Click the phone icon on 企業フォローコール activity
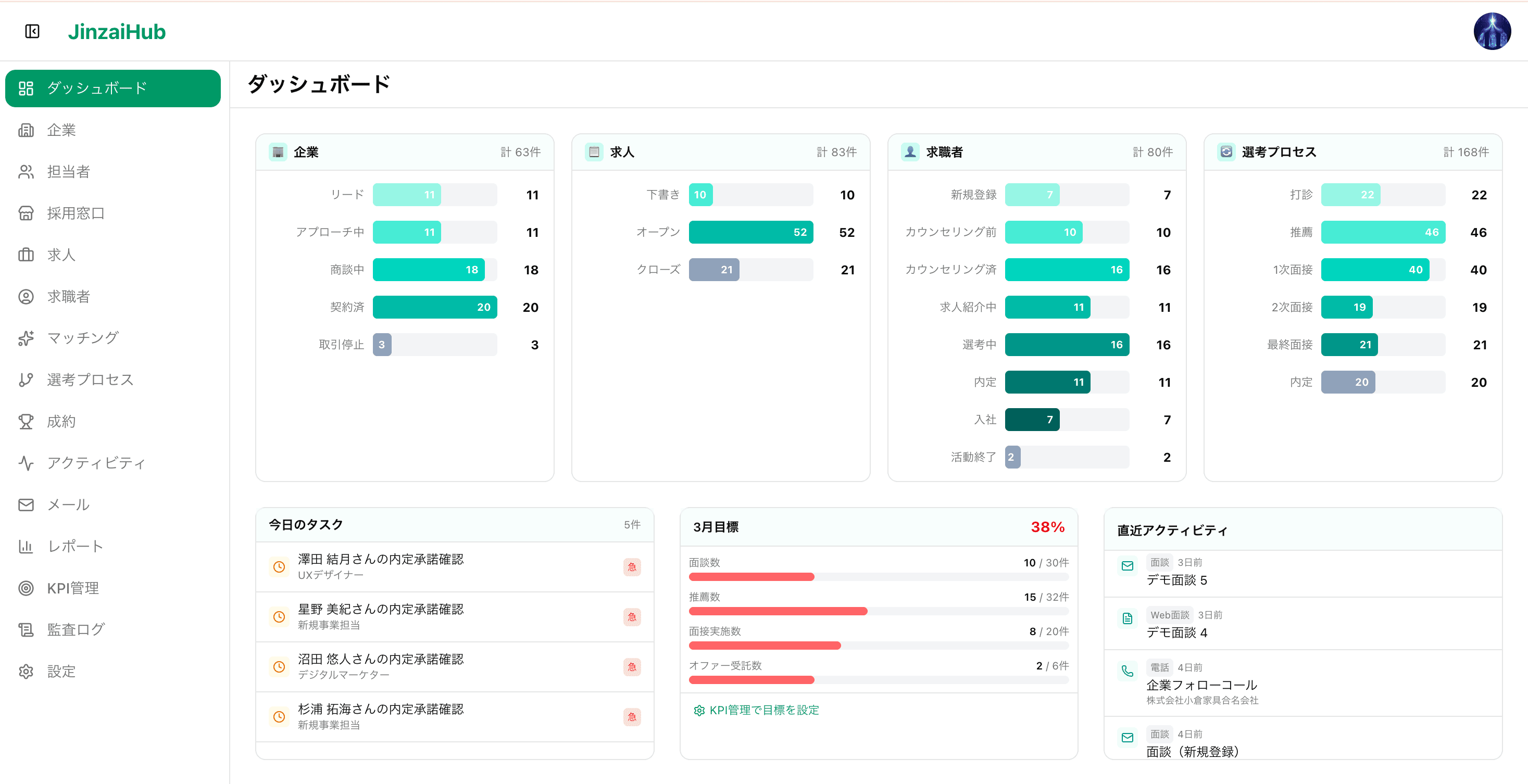Screen dimensions: 1528x784 (x=1127, y=671)
